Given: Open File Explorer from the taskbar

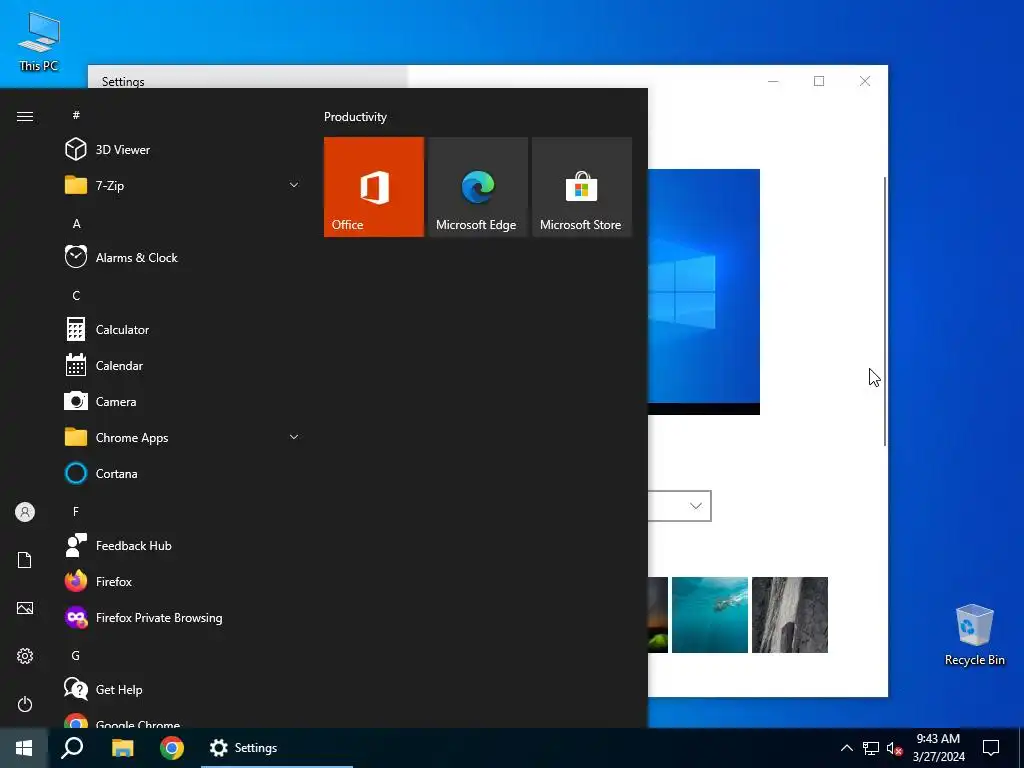Looking at the screenshot, I should click(x=123, y=748).
